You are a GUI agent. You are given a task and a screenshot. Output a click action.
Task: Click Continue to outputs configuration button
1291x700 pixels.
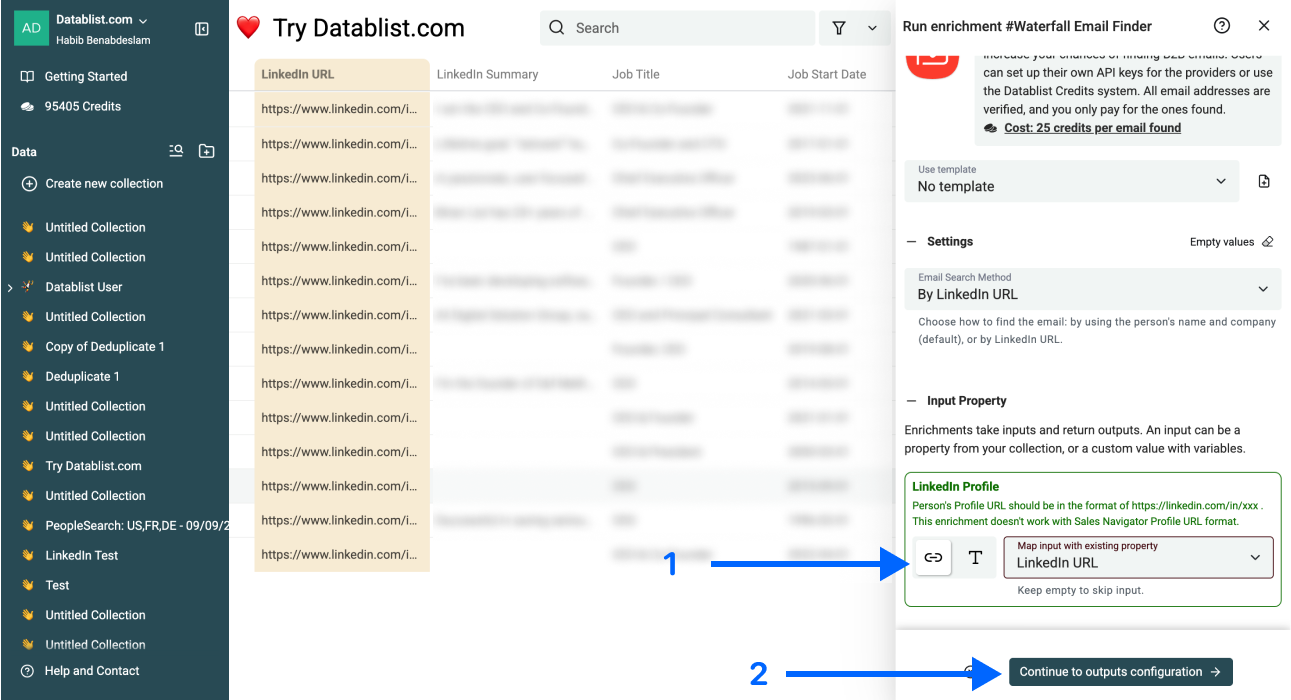(1120, 672)
